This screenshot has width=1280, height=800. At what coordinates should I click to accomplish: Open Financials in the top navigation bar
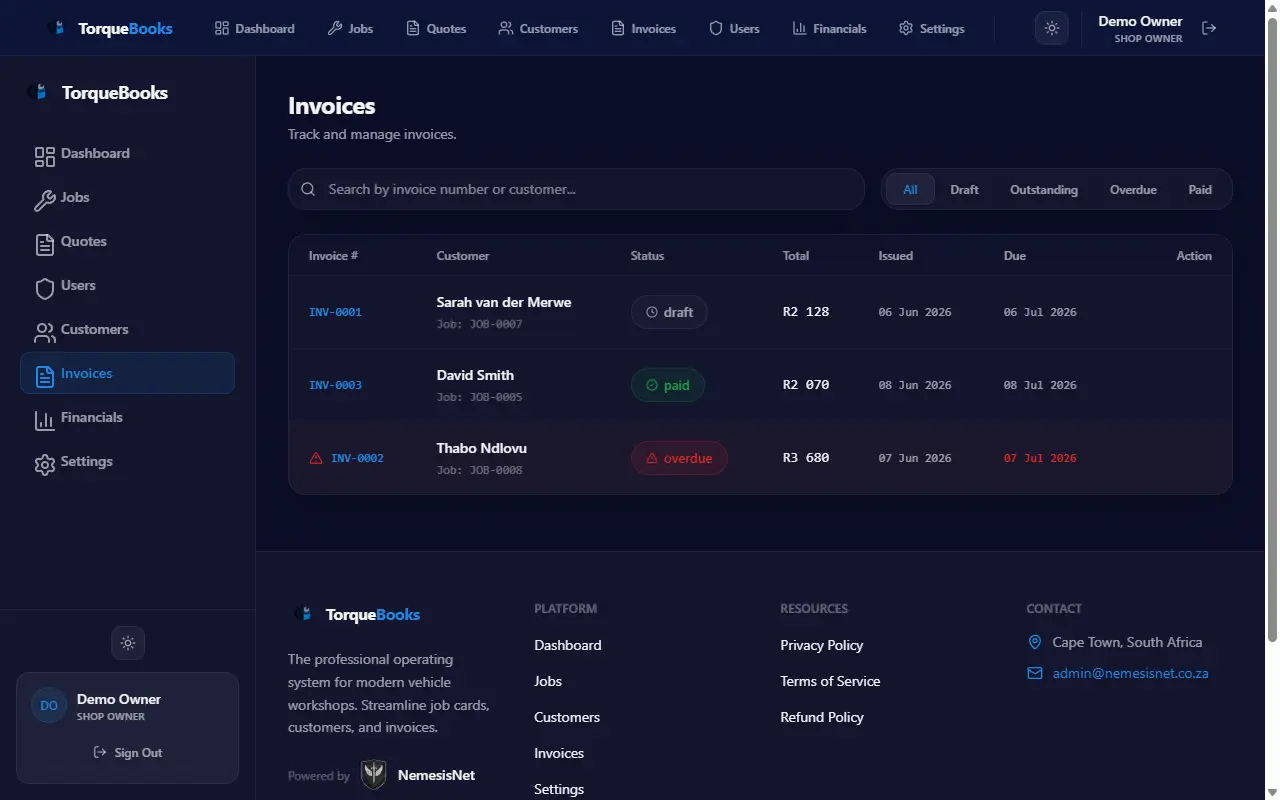[x=829, y=28]
